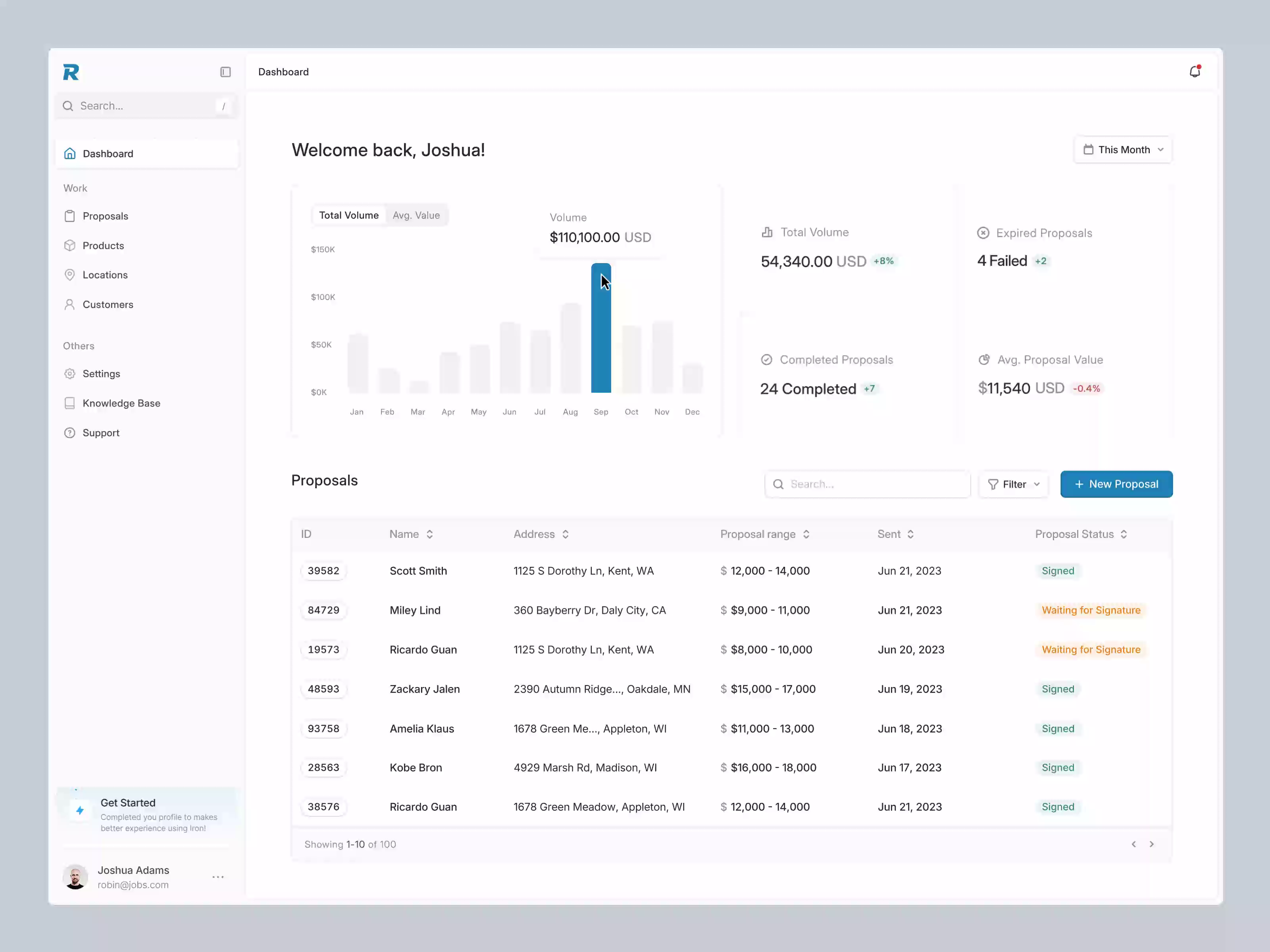
Task: Open the notifications bell
Action: point(1195,71)
